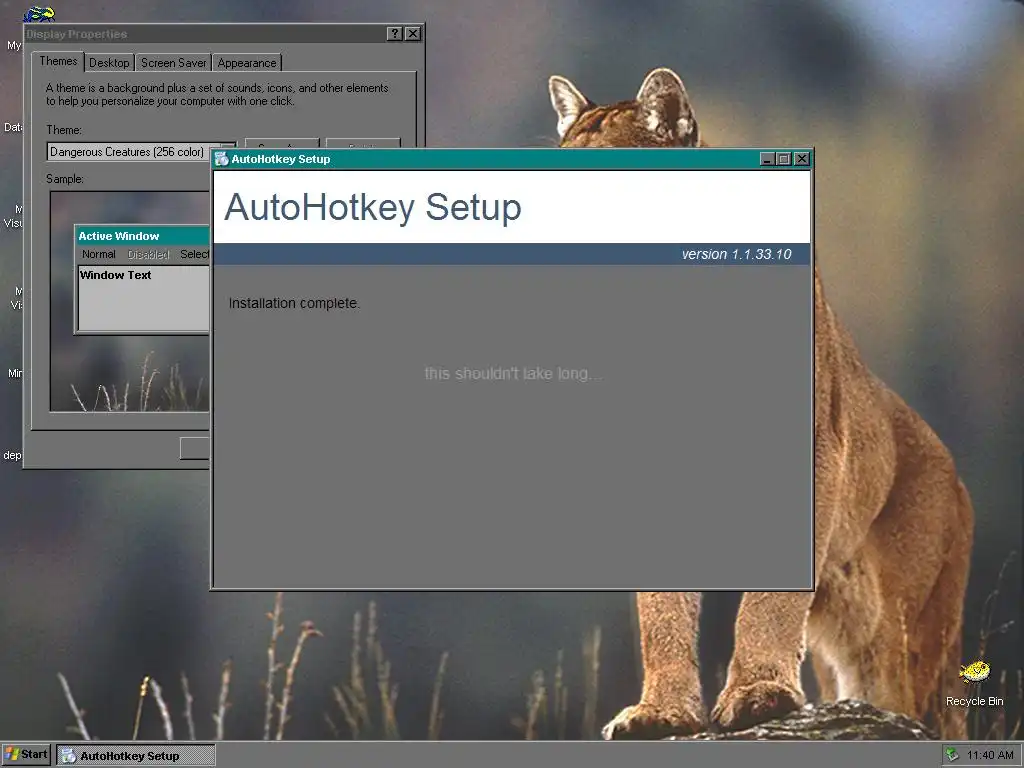Switch to the Desktop tab
Image resolution: width=1024 pixels, height=768 pixels.
tap(109, 63)
